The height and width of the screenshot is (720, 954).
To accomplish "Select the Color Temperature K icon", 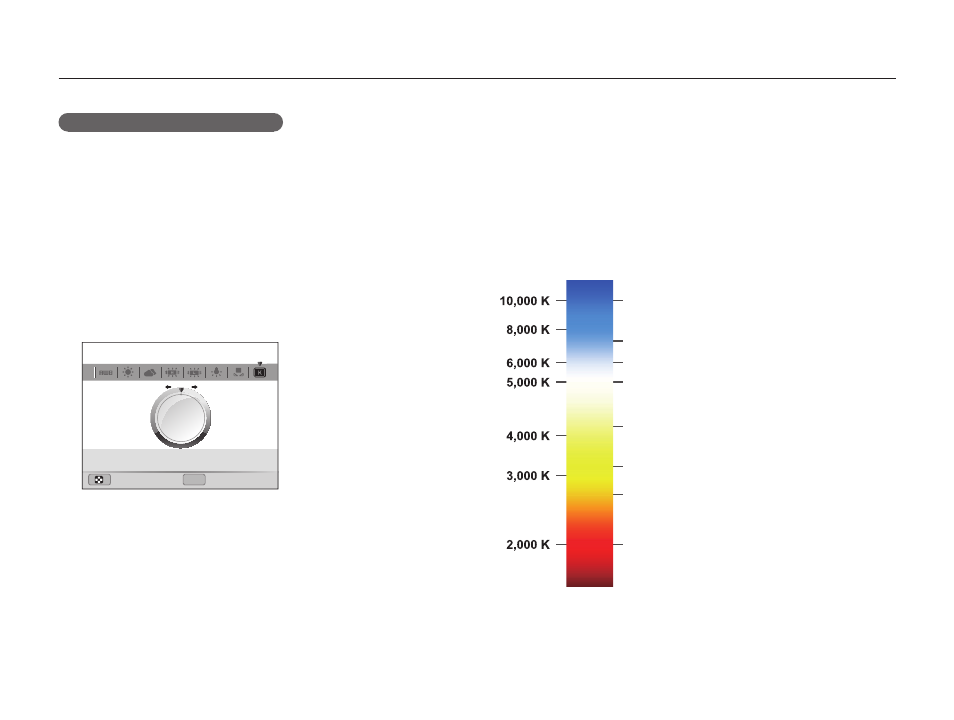I will tap(260, 372).
